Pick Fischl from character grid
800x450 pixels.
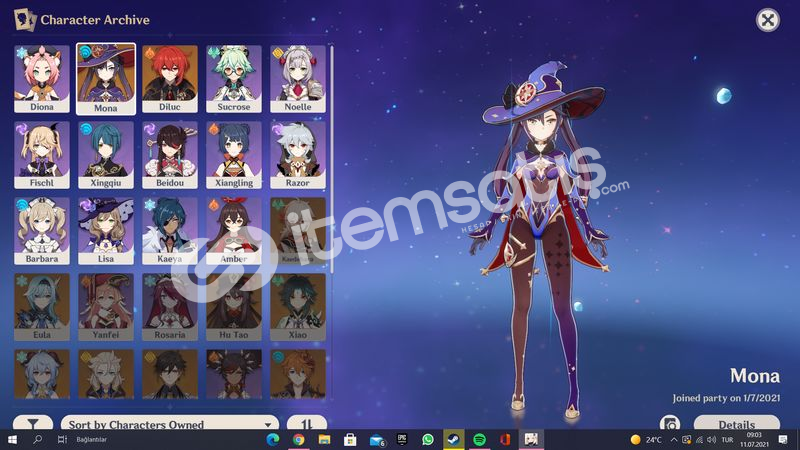point(42,155)
